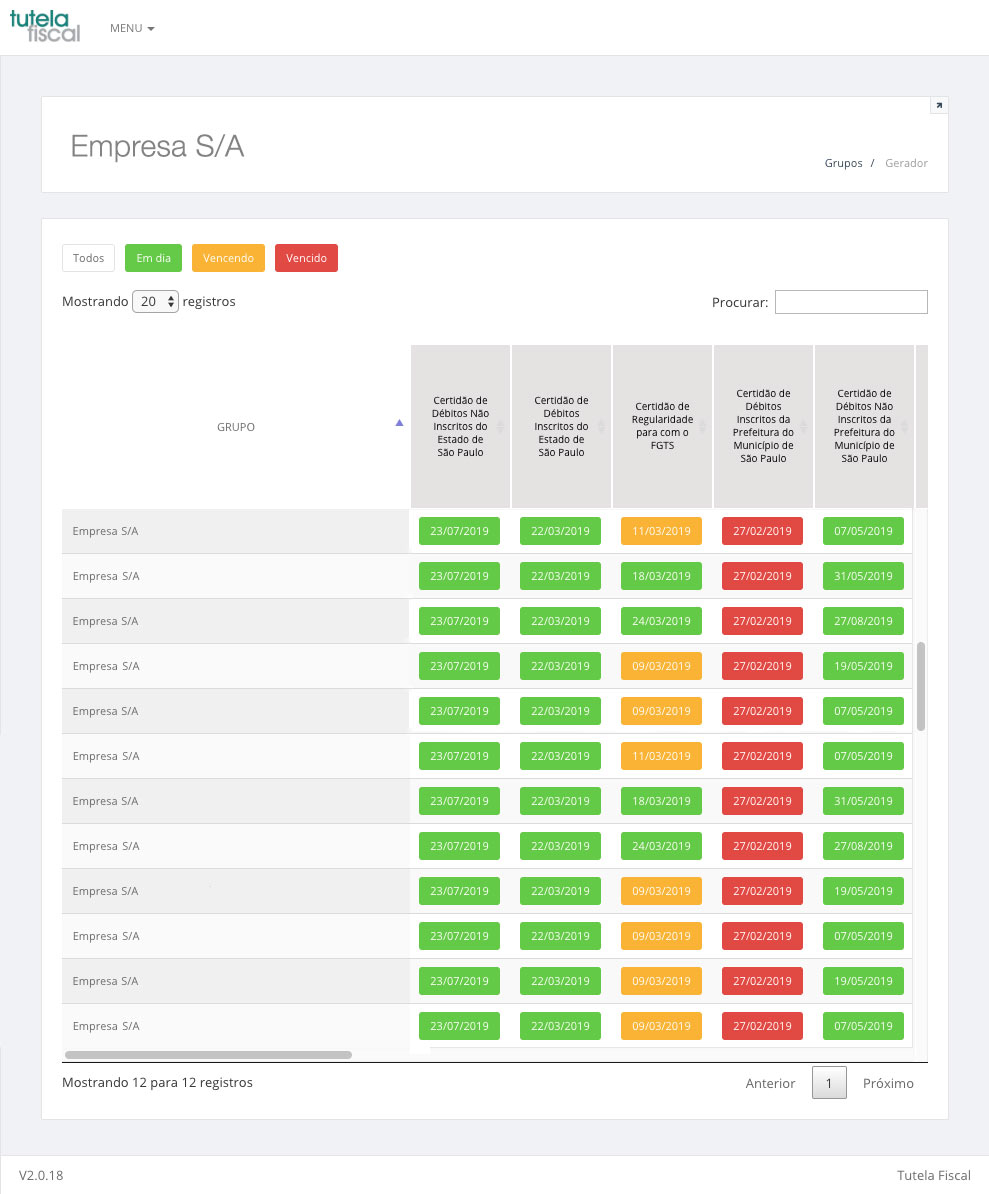Open the MENU dropdown

coord(132,28)
